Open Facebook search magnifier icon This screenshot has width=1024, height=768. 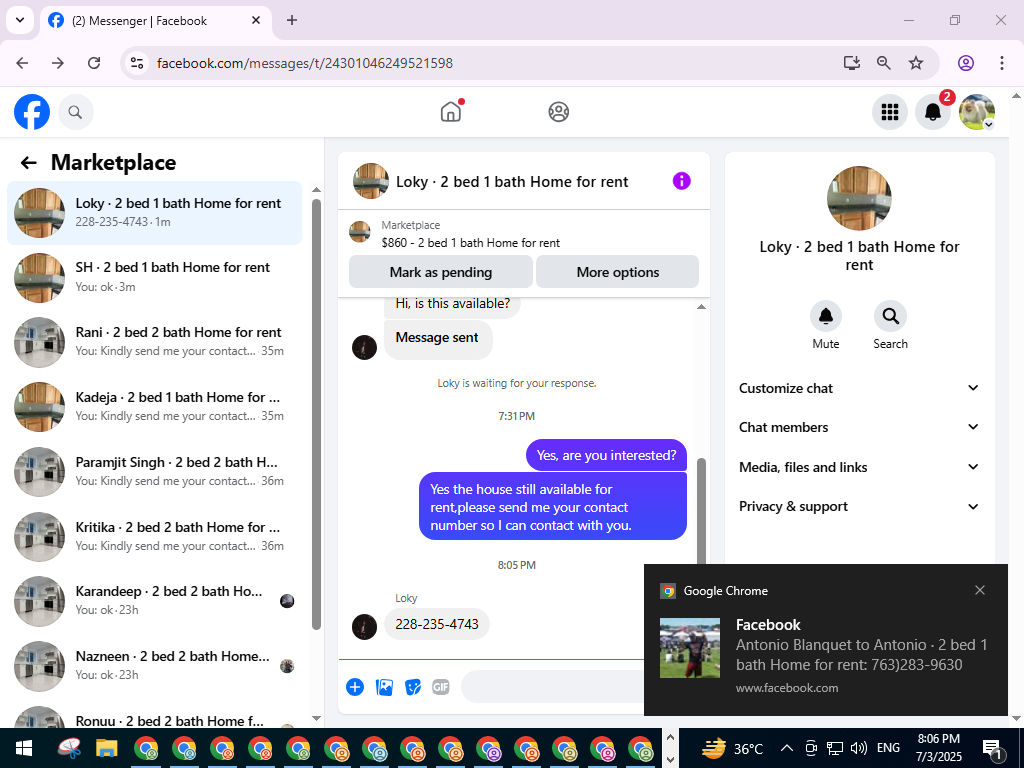click(x=76, y=112)
